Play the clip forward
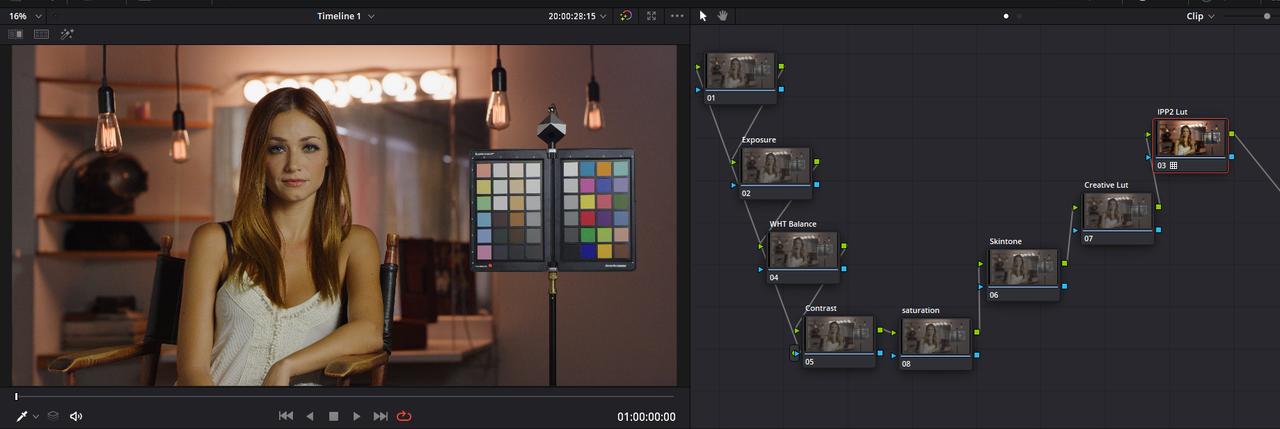Viewport: 1280px width, 429px height. 357,416
